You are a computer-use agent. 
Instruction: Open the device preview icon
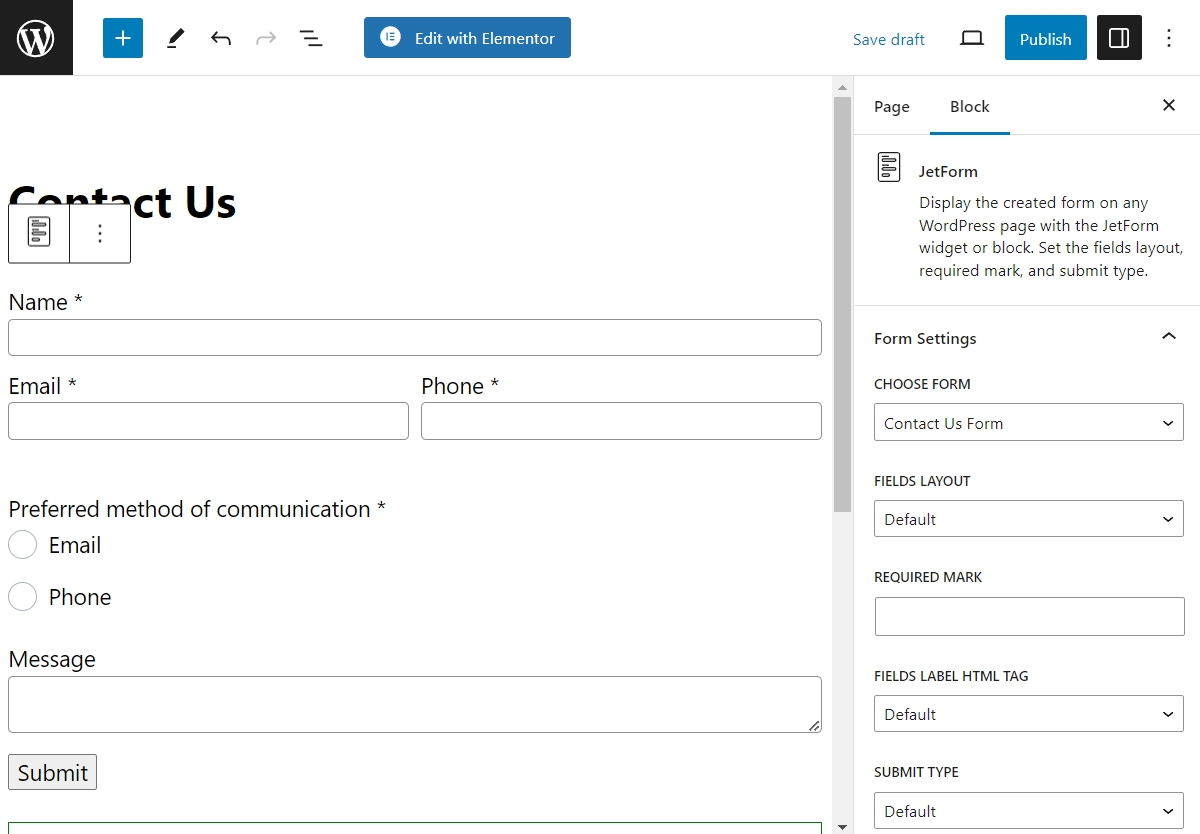971,37
